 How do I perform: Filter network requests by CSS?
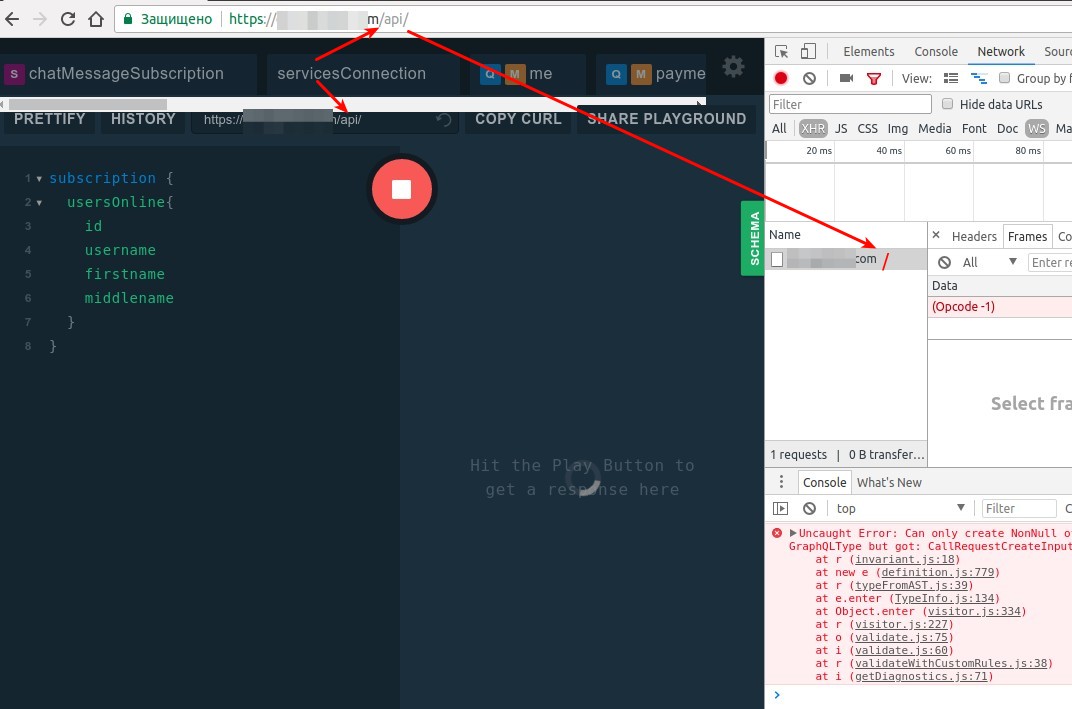pos(868,129)
